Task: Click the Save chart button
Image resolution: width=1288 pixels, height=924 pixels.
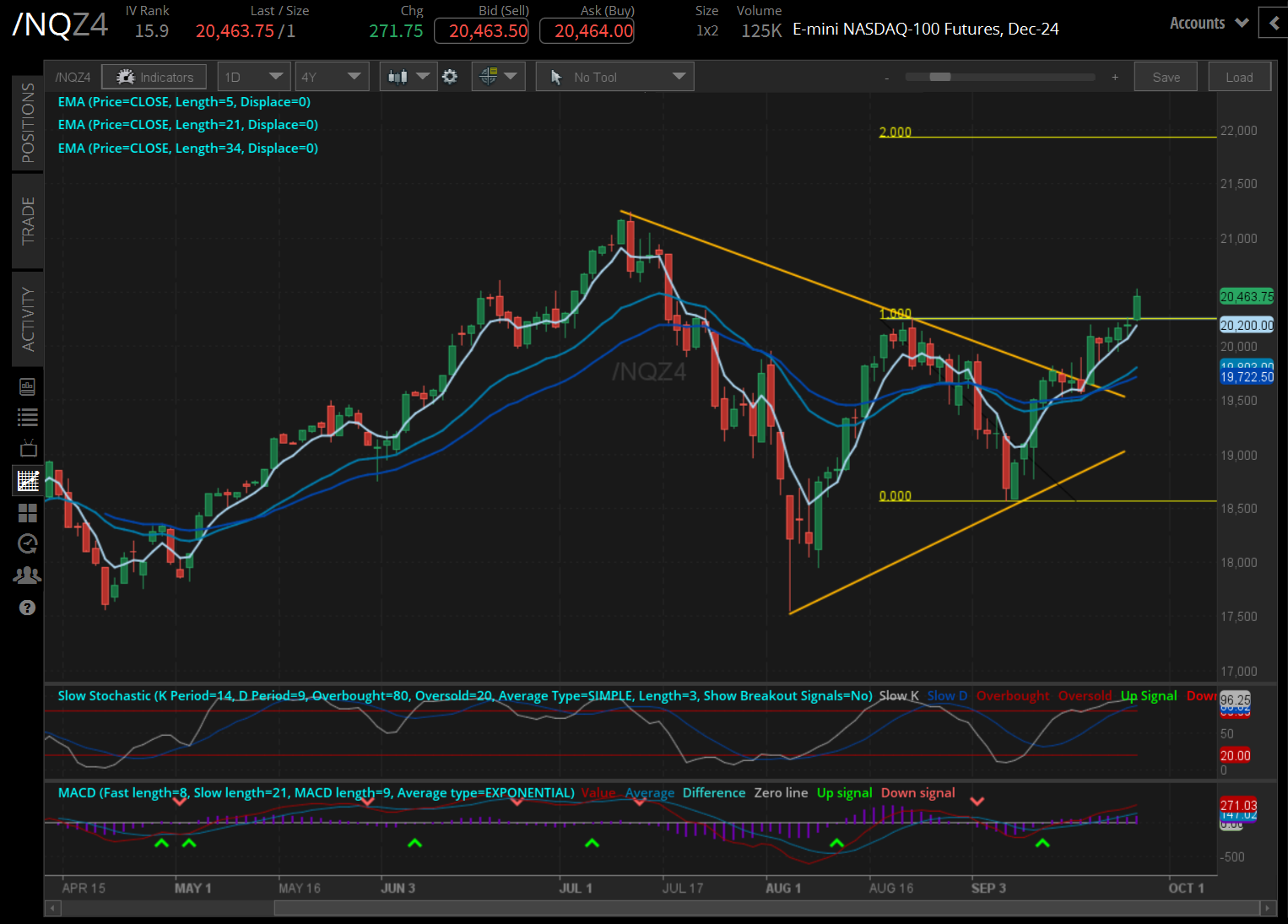Action: [1166, 77]
